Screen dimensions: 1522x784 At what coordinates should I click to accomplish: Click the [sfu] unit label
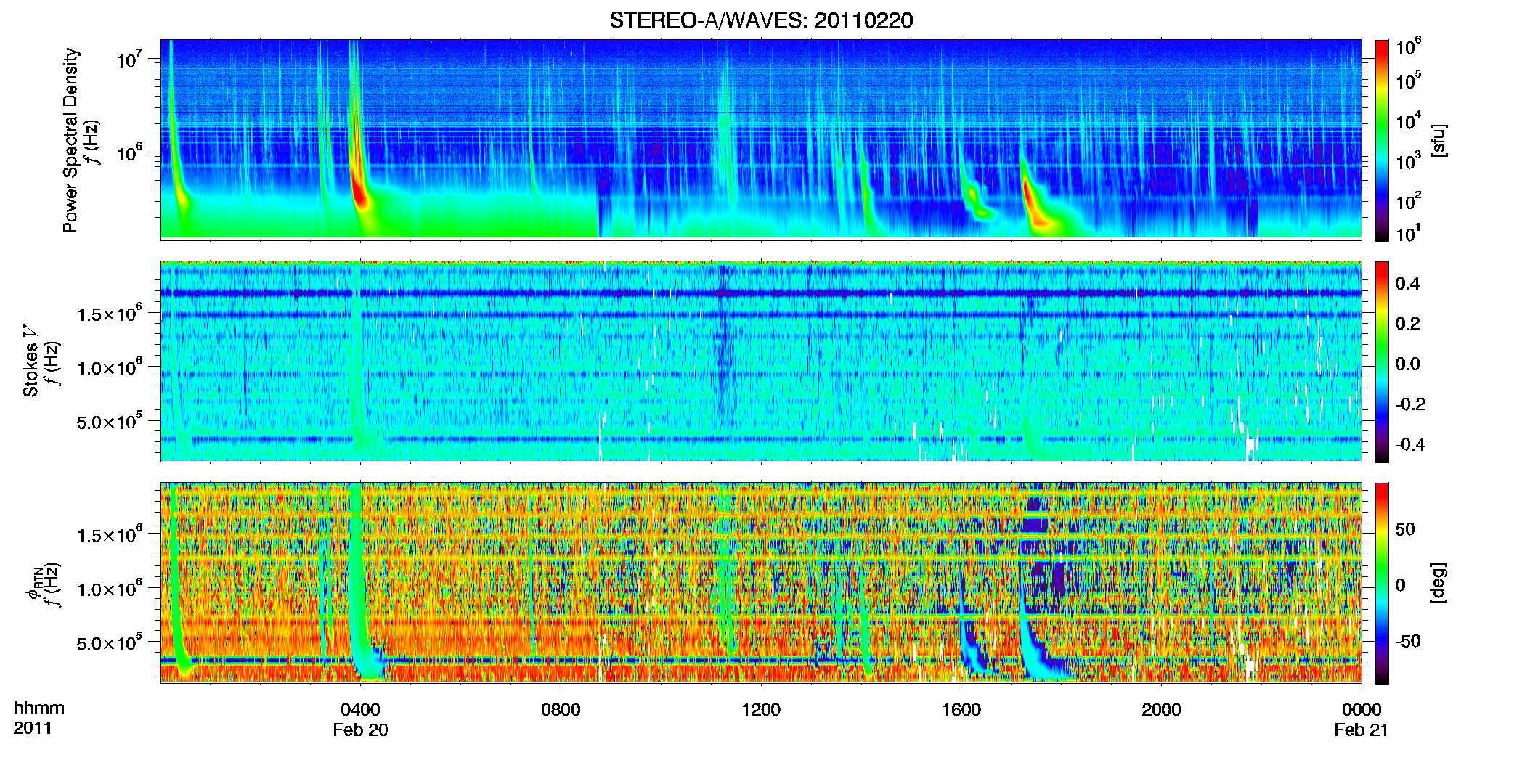click(1438, 140)
